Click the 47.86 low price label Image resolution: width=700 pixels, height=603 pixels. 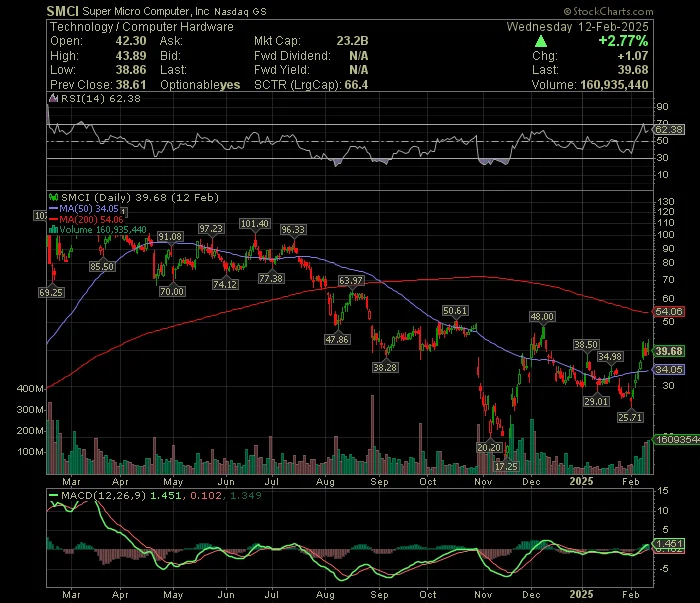coord(338,339)
